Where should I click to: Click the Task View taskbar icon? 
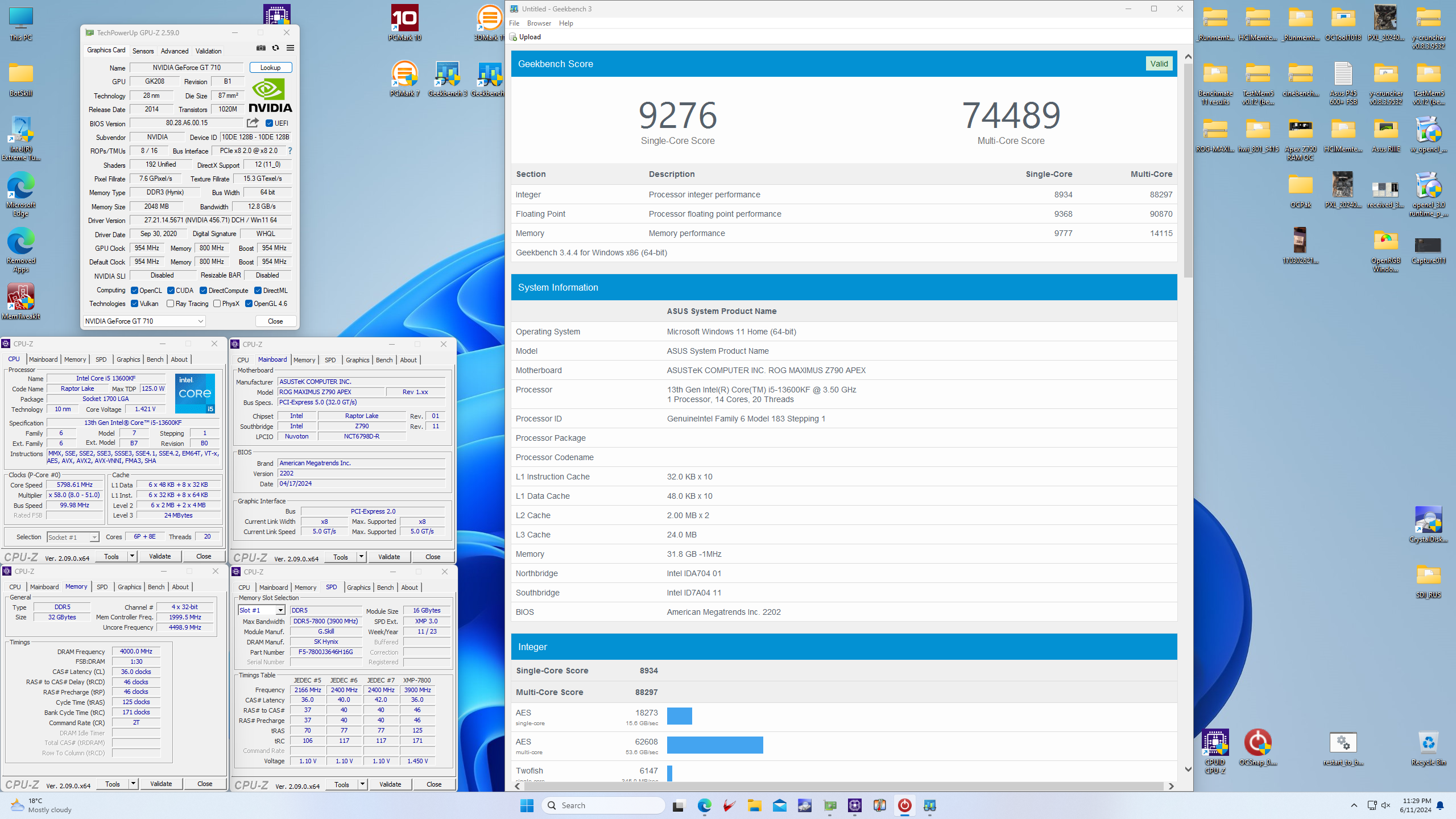point(678,805)
